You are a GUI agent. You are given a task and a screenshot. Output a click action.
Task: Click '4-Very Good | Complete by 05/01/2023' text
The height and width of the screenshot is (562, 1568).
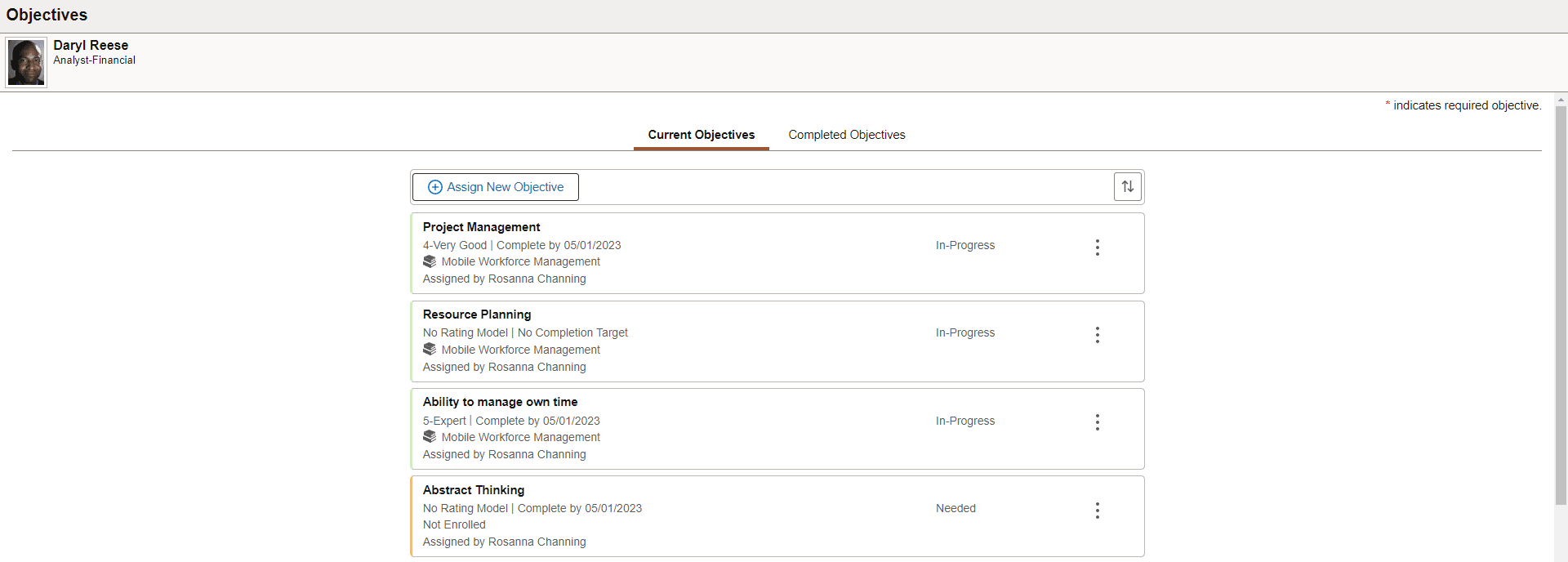point(522,245)
